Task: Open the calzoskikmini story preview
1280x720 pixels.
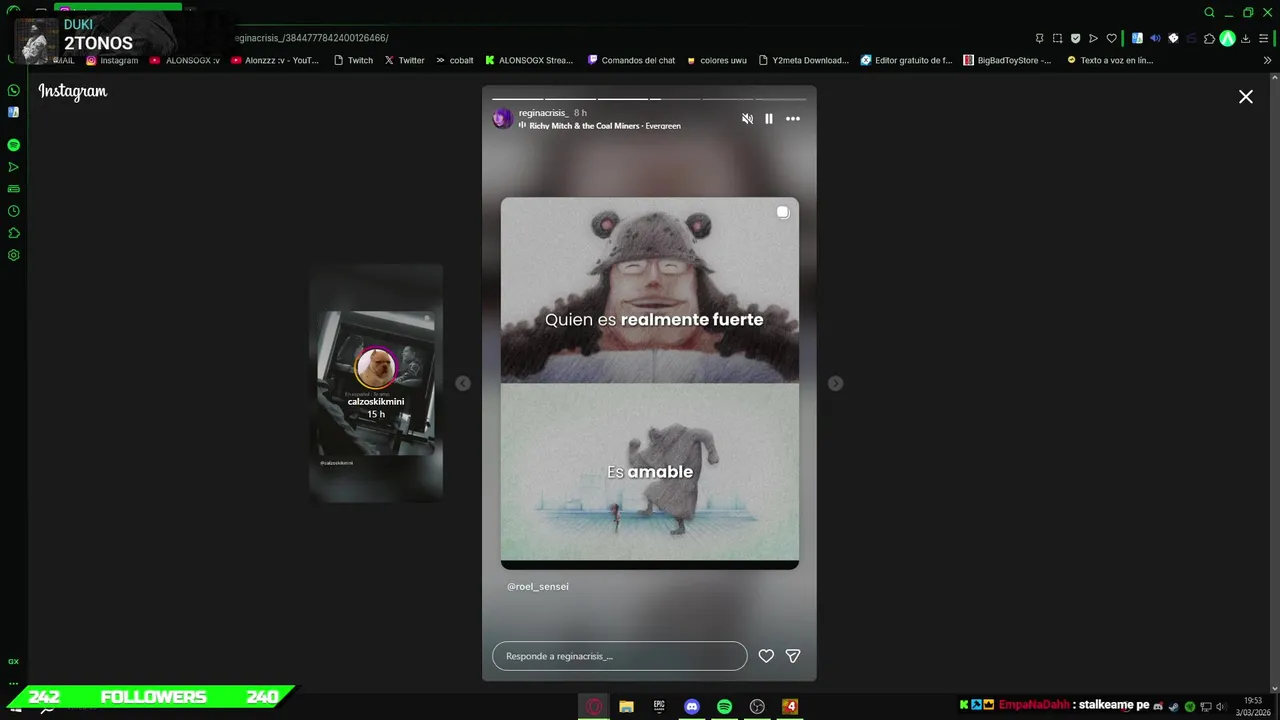Action: 376,384
